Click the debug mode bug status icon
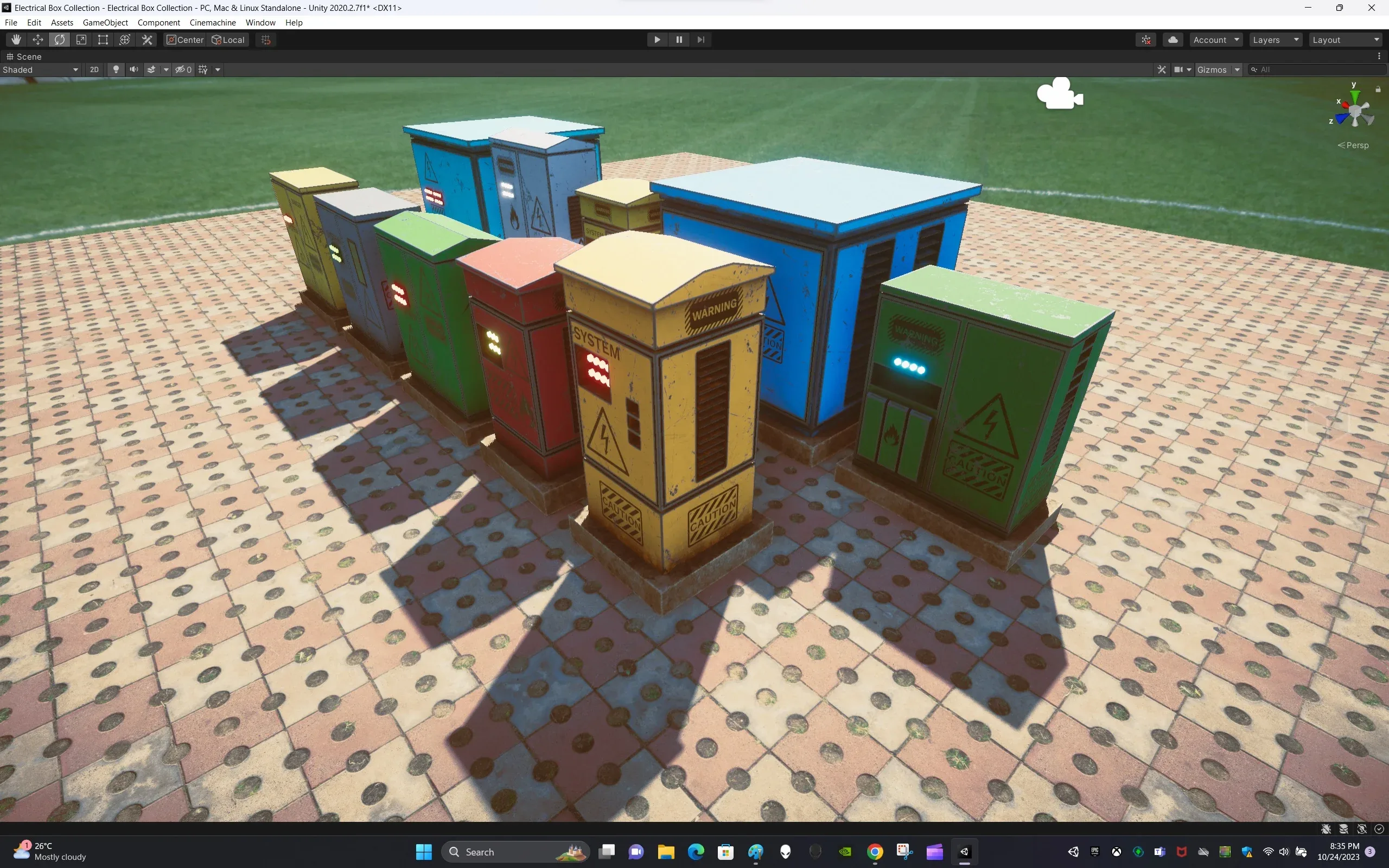The width and height of the screenshot is (1389, 868). 1326,829
